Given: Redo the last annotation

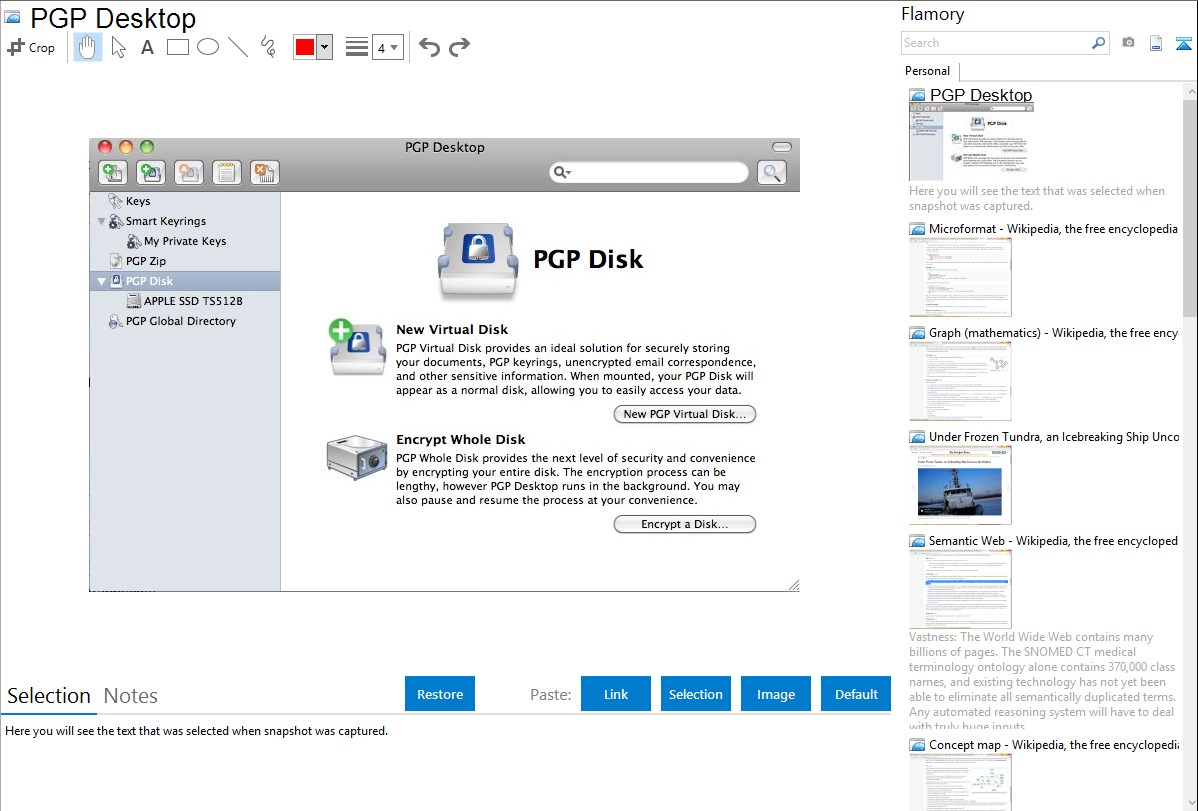Looking at the screenshot, I should 459,47.
